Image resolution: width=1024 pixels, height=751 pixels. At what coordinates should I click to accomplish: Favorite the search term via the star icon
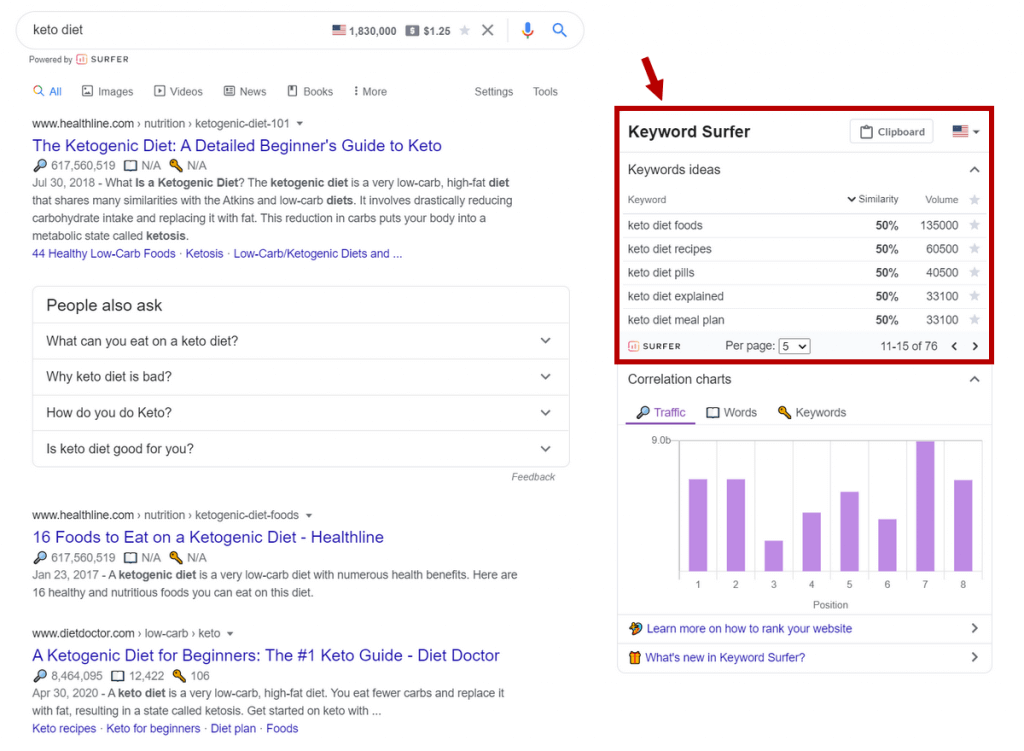(x=464, y=29)
